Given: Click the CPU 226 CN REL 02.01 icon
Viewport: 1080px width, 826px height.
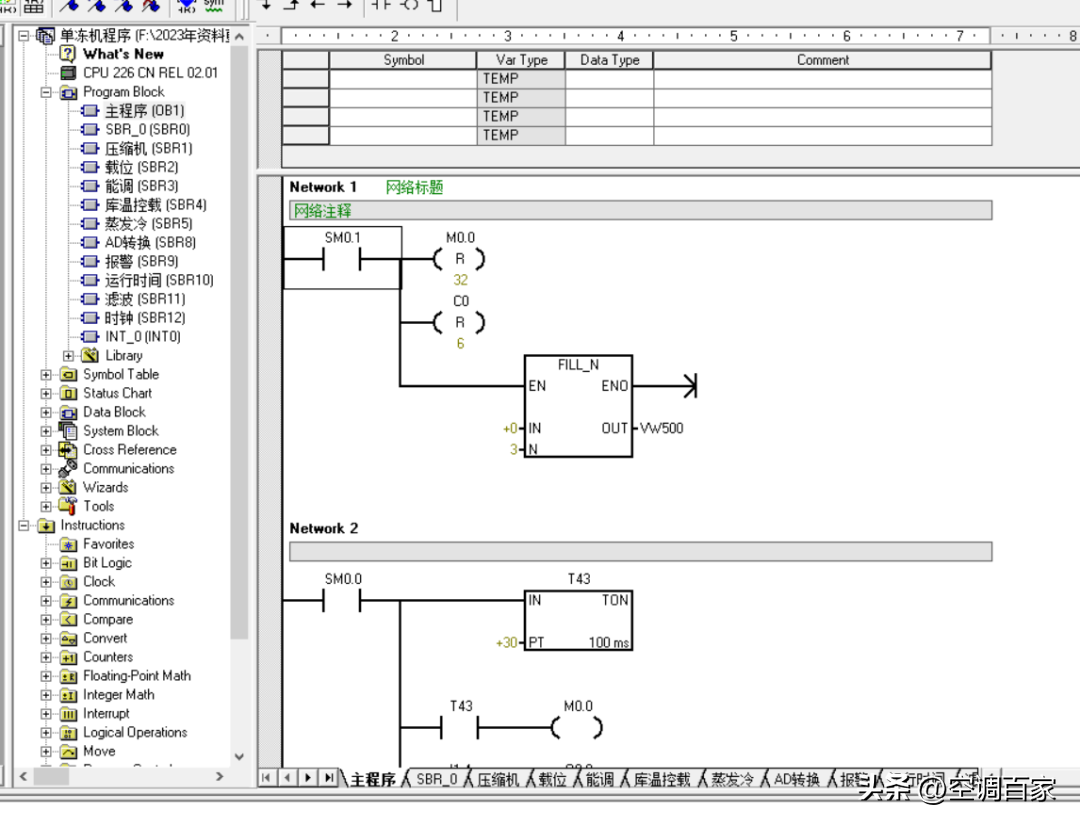Looking at the screenshot, I should point(68,73).
